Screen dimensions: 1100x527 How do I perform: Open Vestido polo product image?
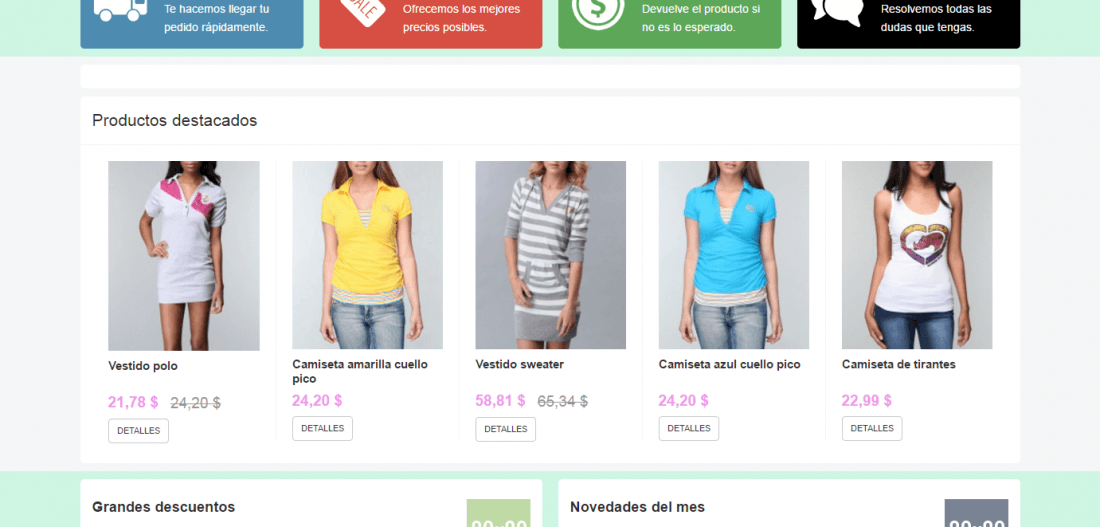point(184,255)
